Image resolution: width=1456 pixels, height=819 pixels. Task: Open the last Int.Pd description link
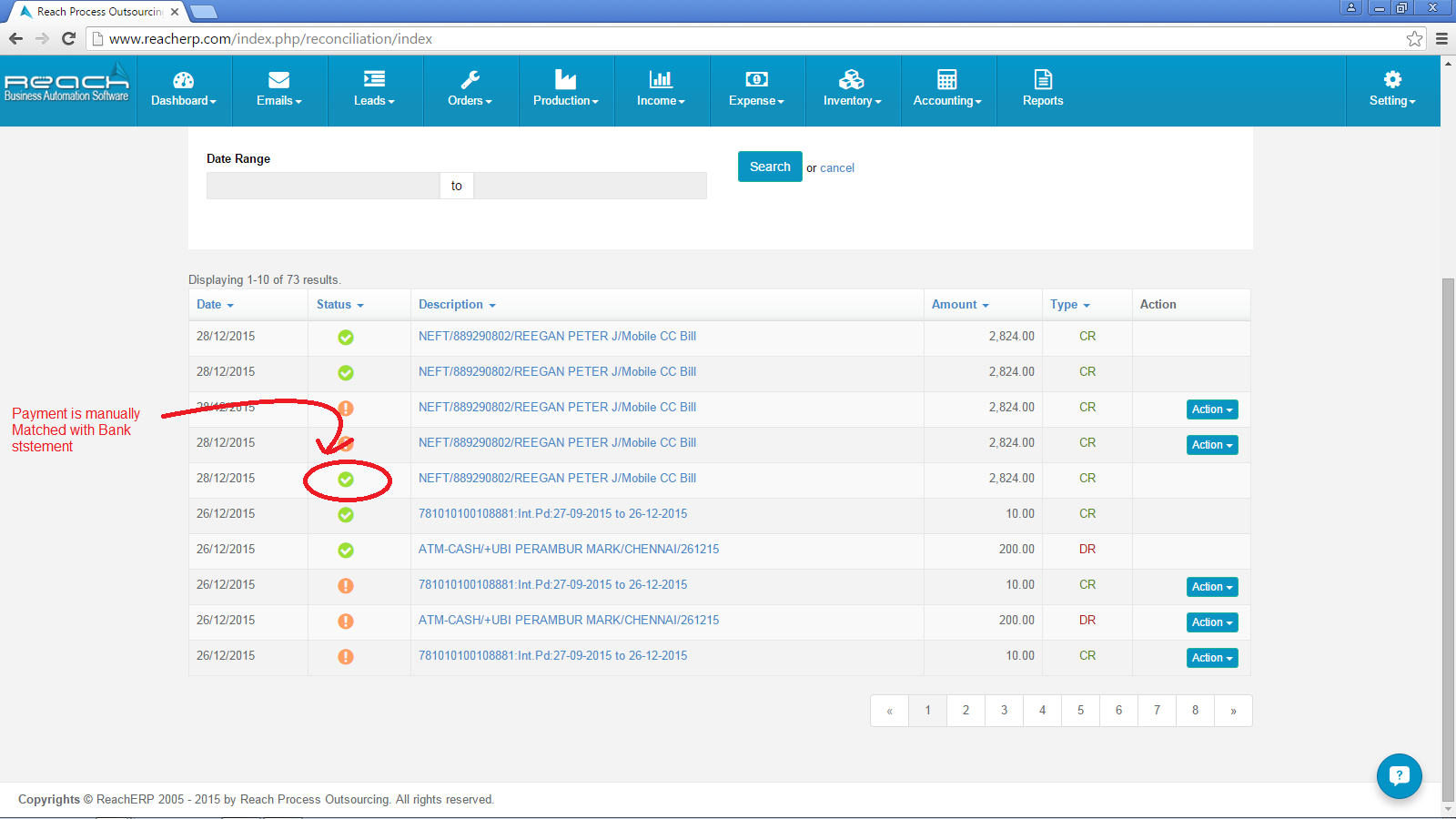click(552, 656)
